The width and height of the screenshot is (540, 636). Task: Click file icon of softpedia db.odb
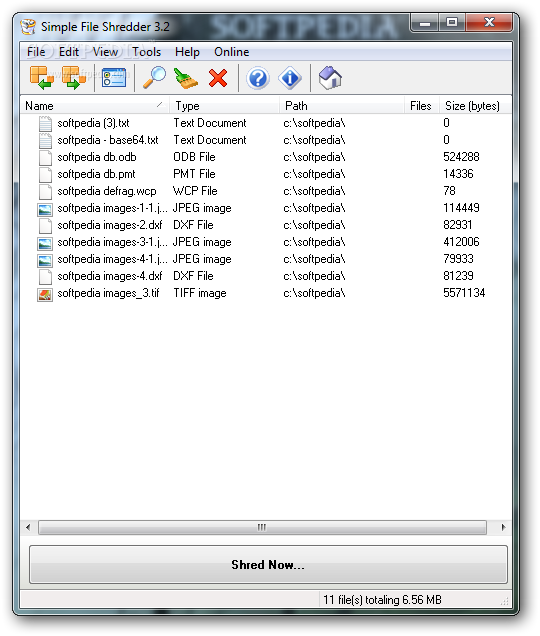tap(45, 157)
